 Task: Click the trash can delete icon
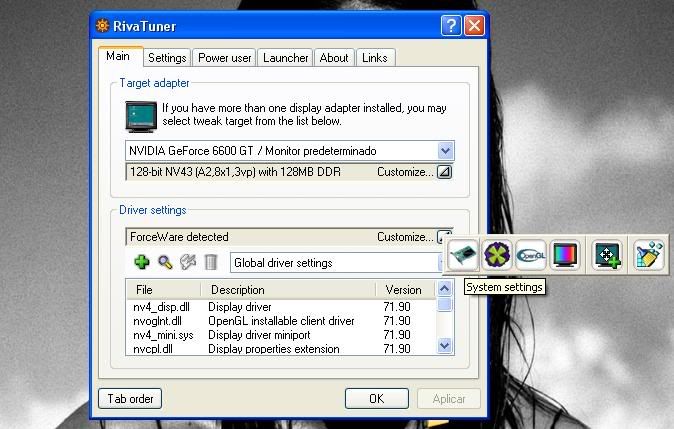tap(211, 262)
